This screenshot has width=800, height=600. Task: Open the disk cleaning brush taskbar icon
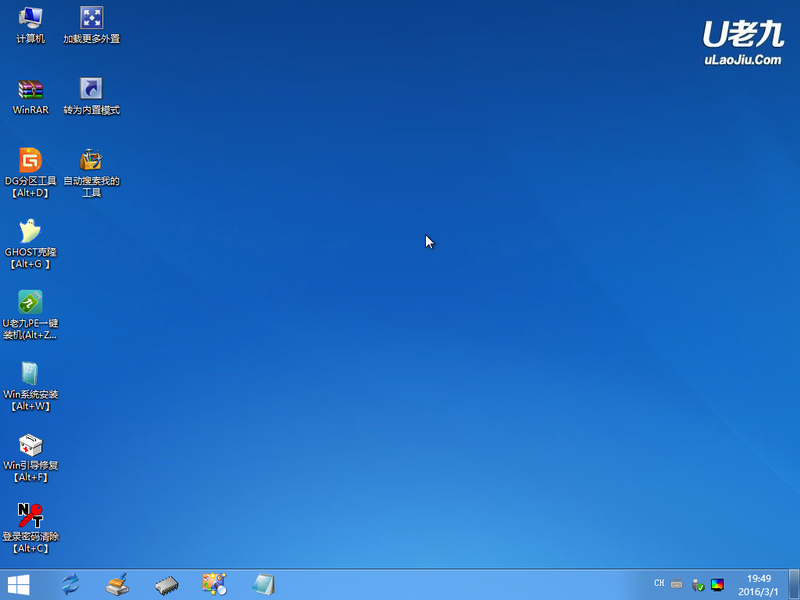(x=117, y=585)
